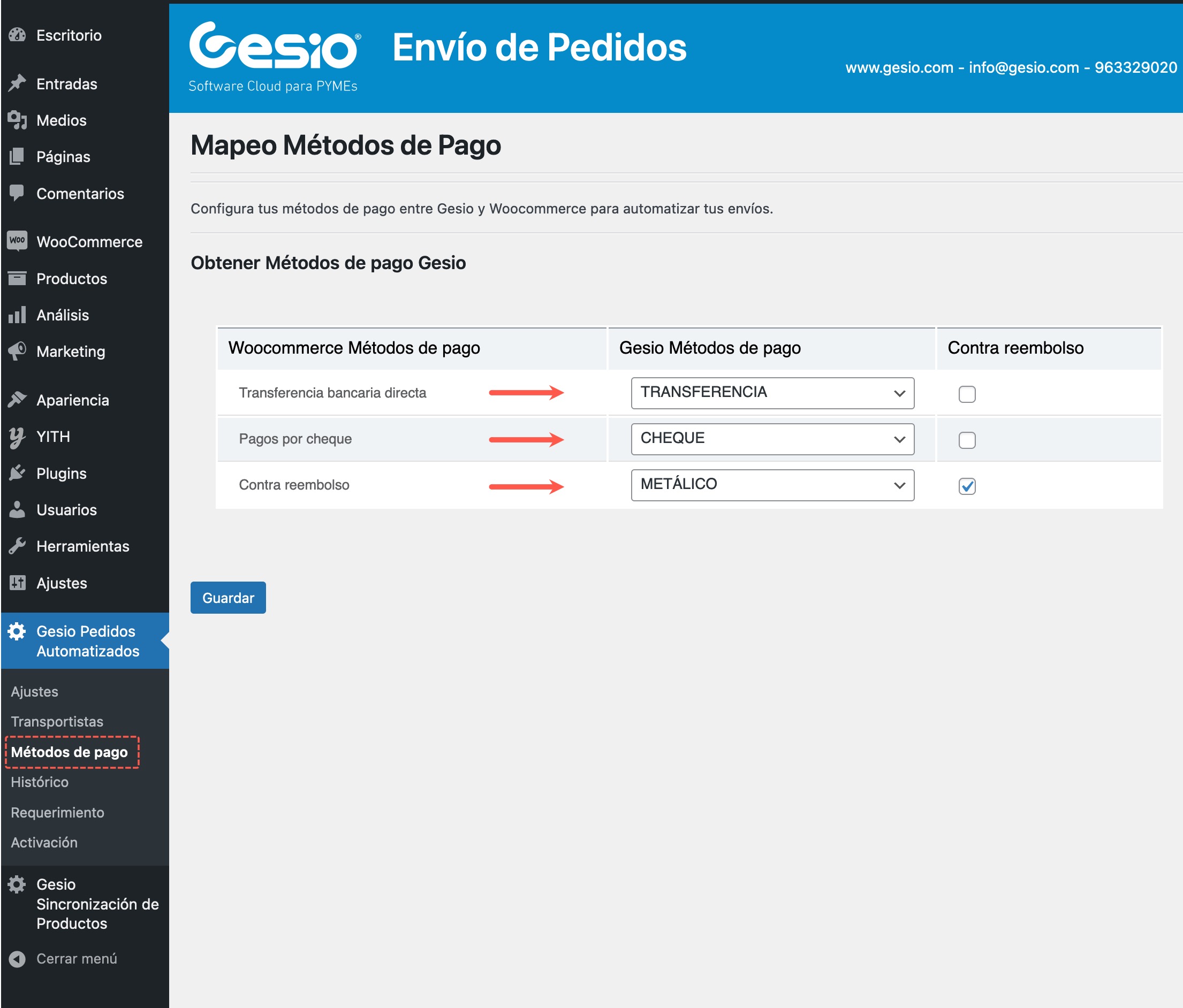Click the Gesio Sincronización de Productos gear icon
1183x1008 pixels.
(x=17, y=884)
